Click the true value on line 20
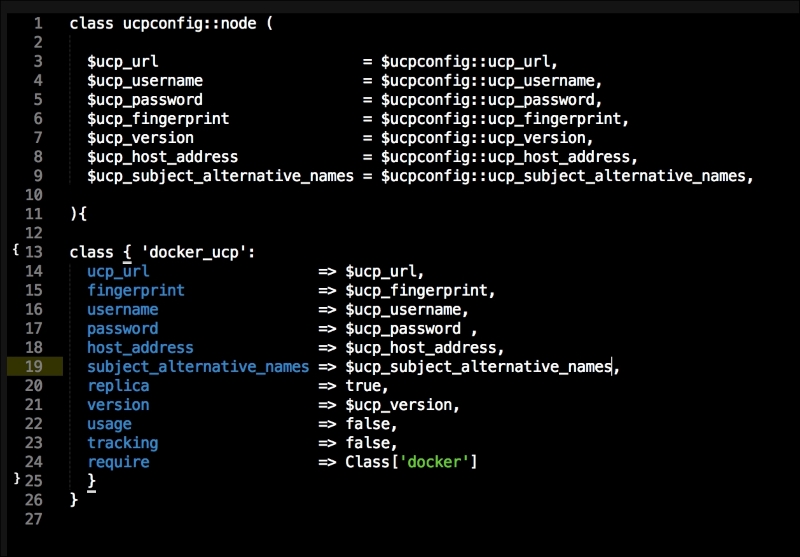 click(363, 386)
